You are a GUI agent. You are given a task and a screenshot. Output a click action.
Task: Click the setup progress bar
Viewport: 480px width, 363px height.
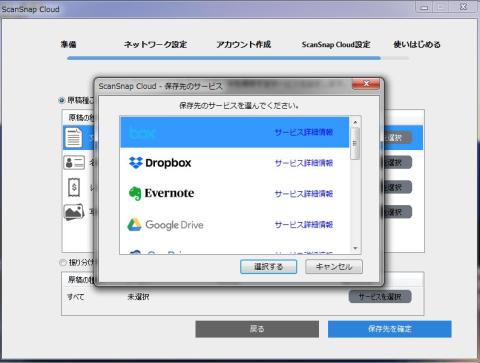click(x=238, y=58)
